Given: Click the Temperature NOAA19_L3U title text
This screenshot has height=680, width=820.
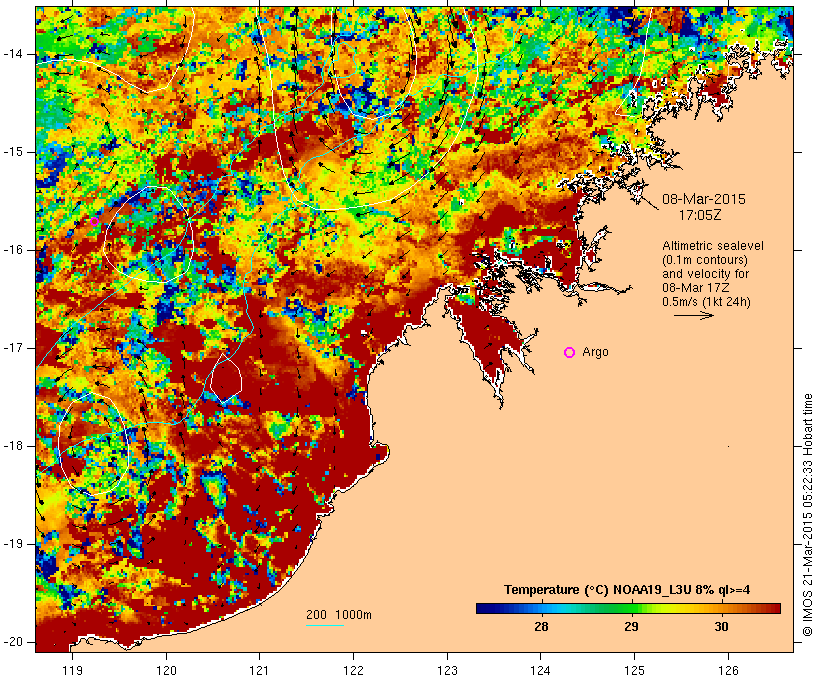Looking at the screenshot, I should pos(627,590).
